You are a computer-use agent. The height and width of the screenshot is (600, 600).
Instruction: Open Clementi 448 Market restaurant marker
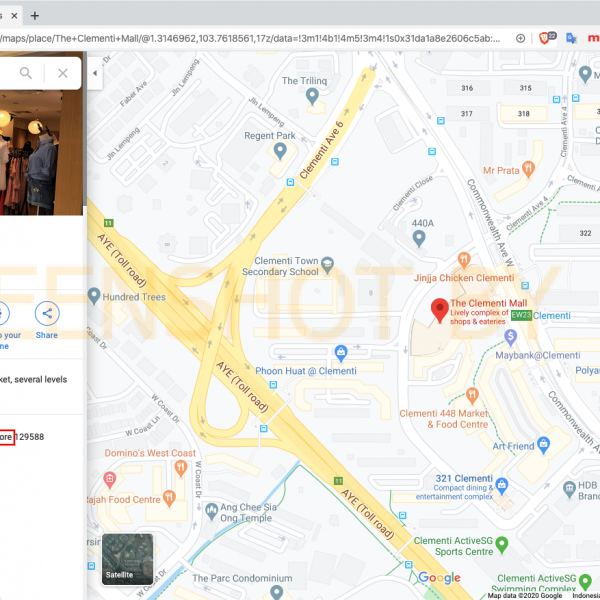tap(472, 396)
